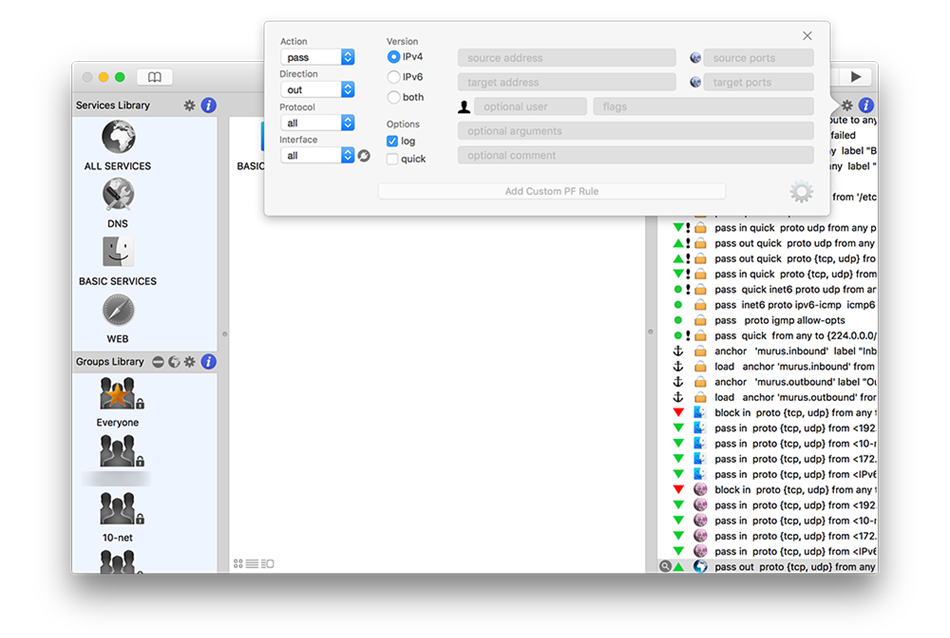Open the ALL SERVICES globe icon
The height and width of the screenshot is (638, 950).
pyautogui.click(x=118, y=138)
